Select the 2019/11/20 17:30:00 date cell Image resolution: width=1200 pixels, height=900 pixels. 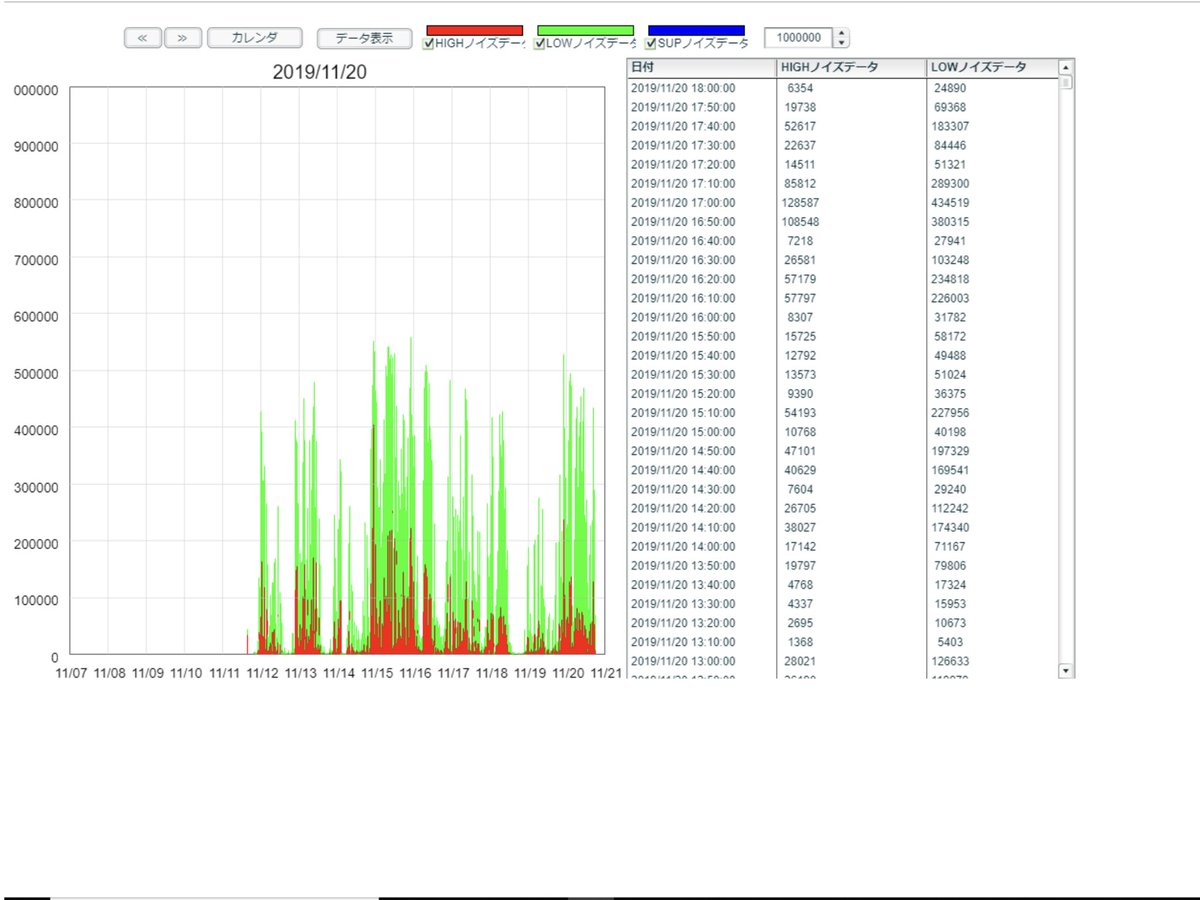click(683, 145)
